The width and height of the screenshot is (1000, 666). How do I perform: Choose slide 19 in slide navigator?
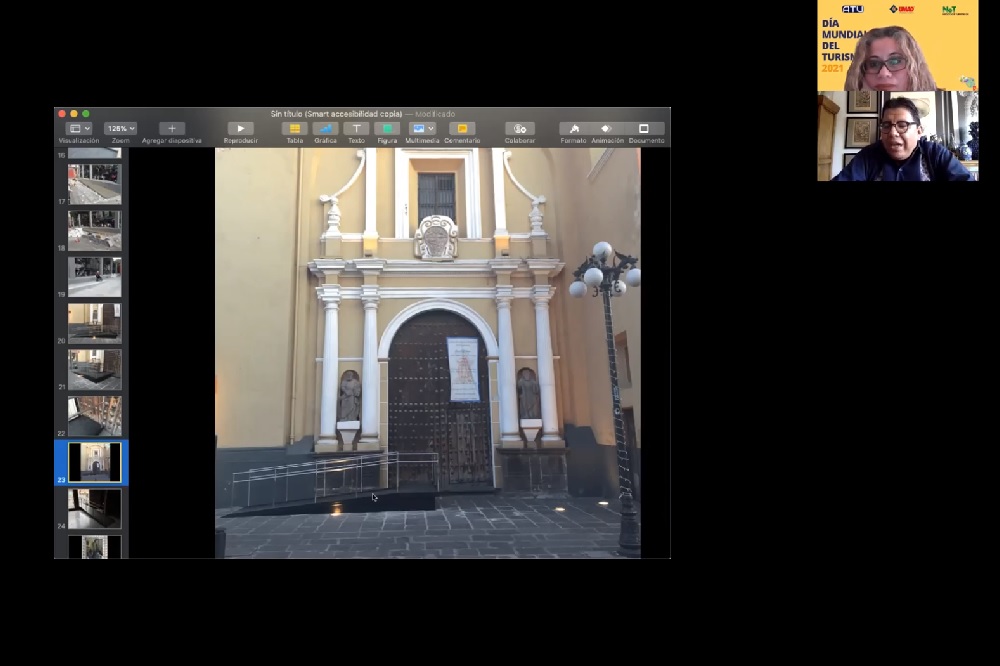[x=95, y=277]
